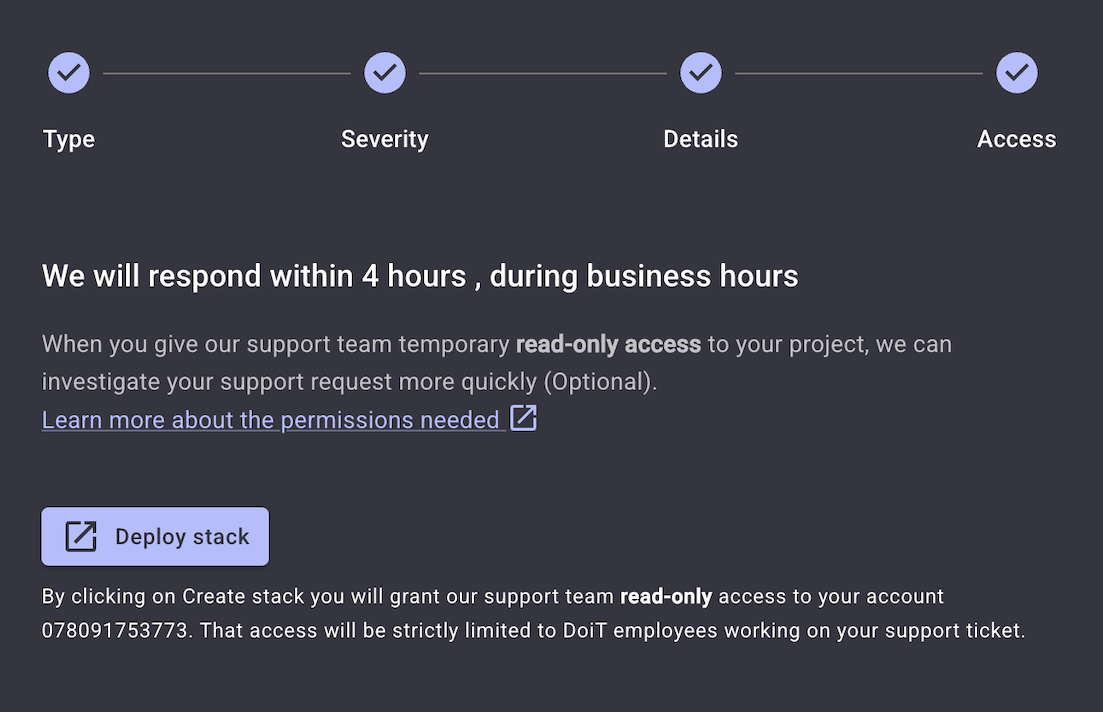Return to the Details step label
This screenshot has height=712, width=1103.
coord(701,139)
